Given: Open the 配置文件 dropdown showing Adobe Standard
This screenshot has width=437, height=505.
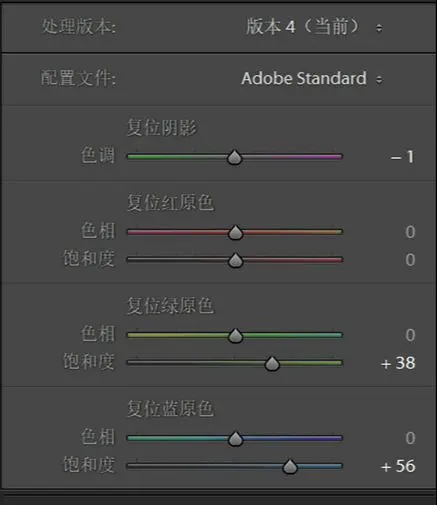Looking at the screenshot, I should point(312,79).
